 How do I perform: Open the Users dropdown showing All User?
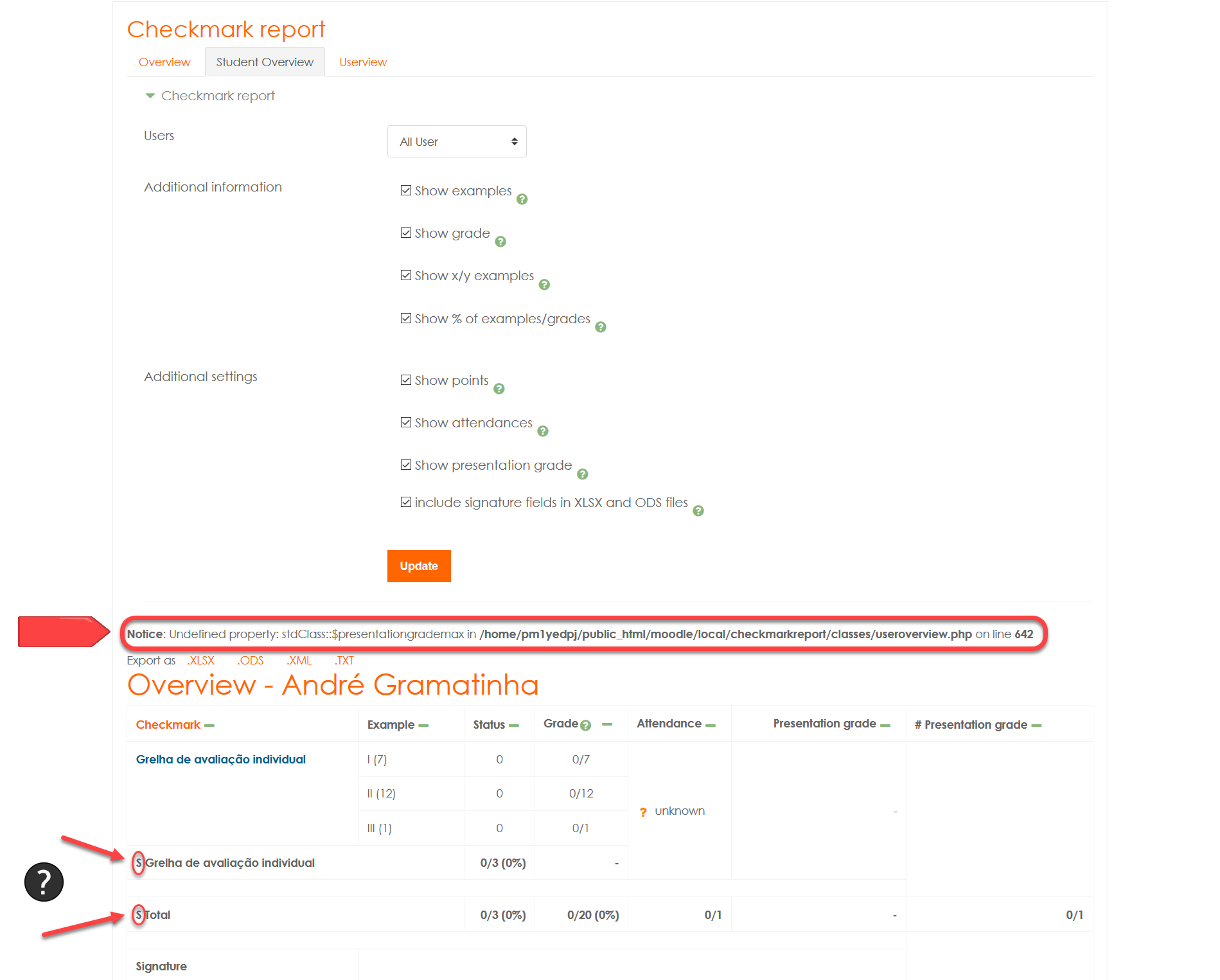(x=456, y=141)
